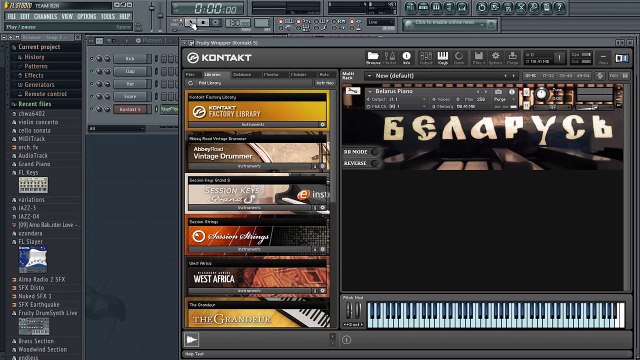Click Instr Nav button

[325, 83]
